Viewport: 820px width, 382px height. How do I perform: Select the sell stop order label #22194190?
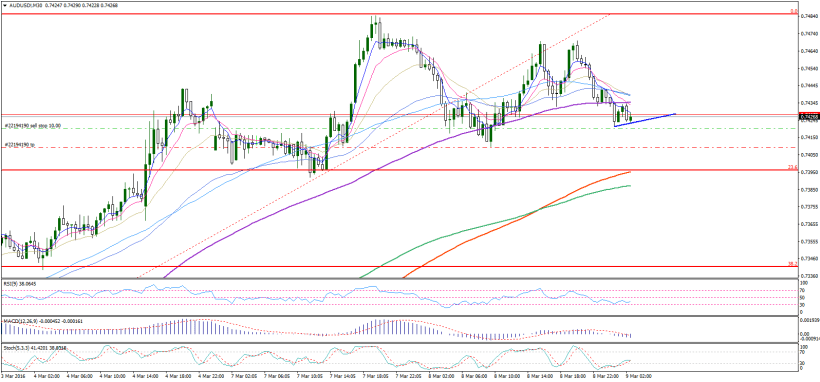32,126
